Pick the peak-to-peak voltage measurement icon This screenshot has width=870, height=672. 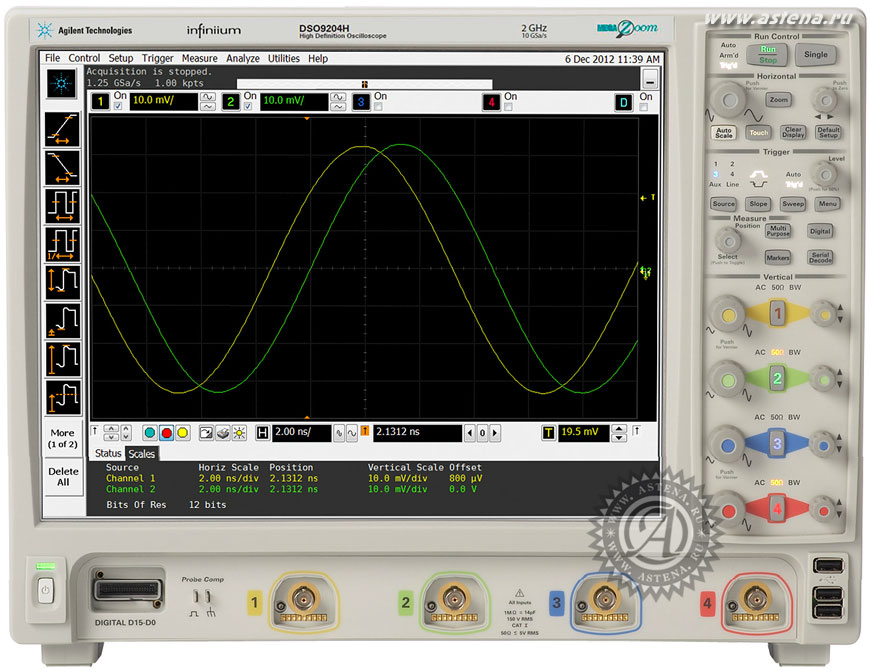coord(62,282)
